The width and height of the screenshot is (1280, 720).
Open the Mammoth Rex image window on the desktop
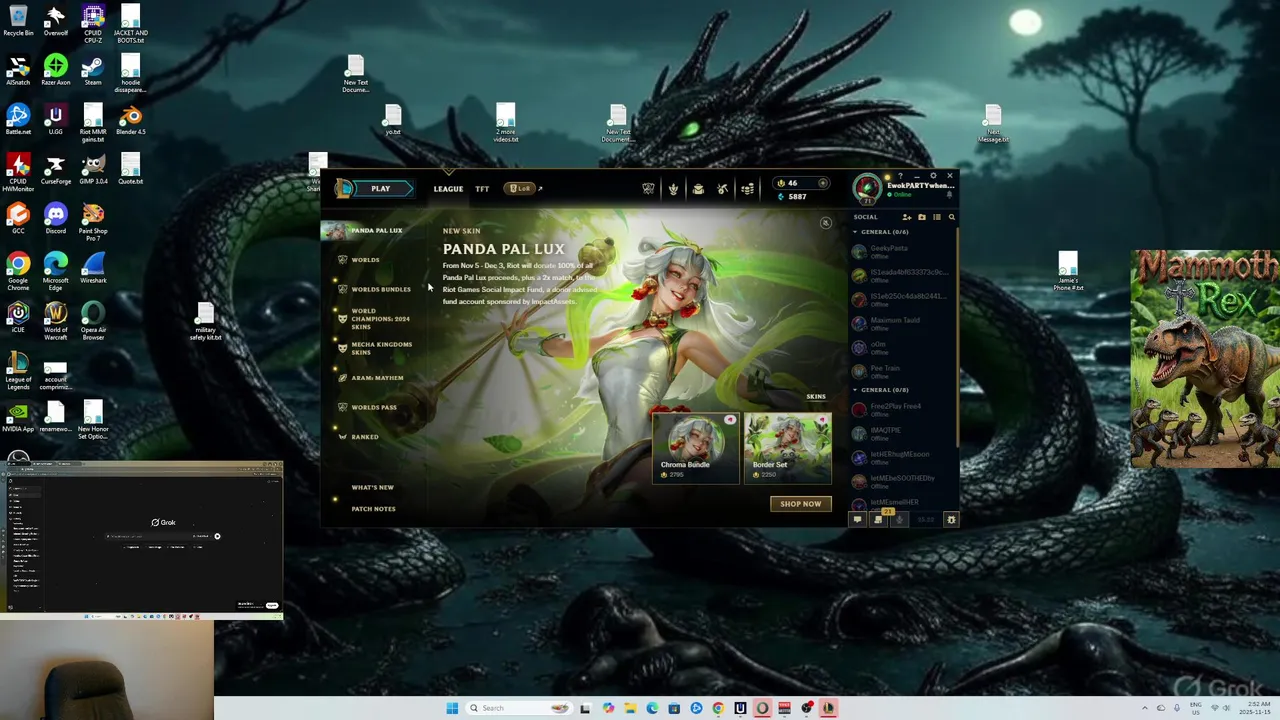pyautogui.click(x=1205, y=359)
